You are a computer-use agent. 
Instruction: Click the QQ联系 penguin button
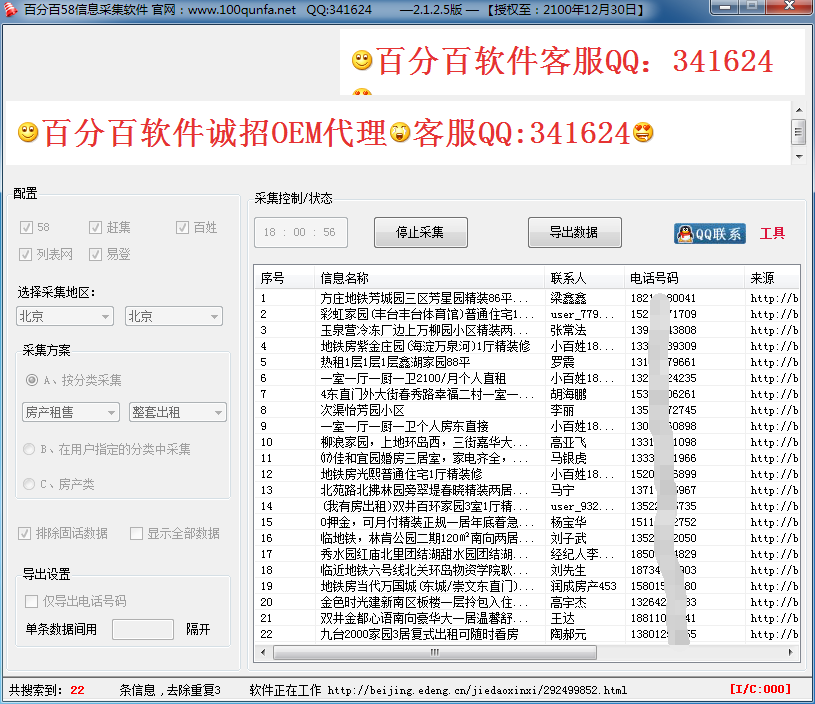[709, 233]
